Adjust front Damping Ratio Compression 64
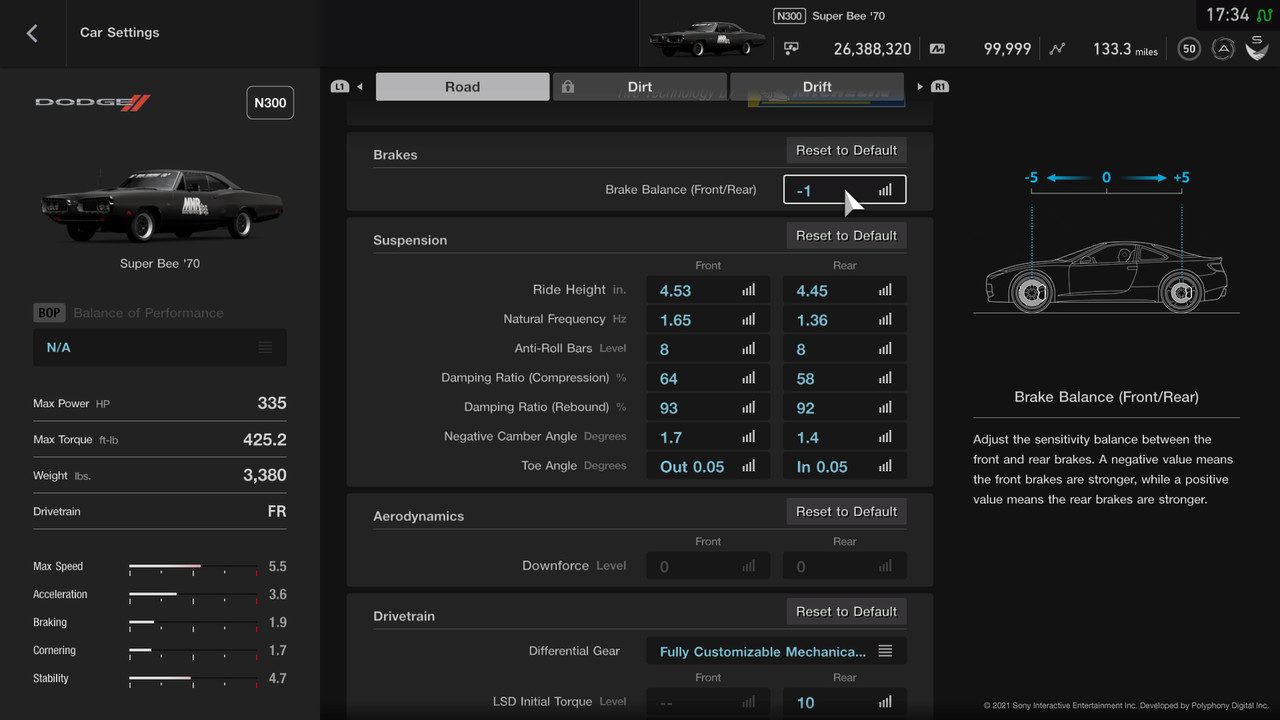Screen dimensions: 1280x720 [x=708, y=378]
